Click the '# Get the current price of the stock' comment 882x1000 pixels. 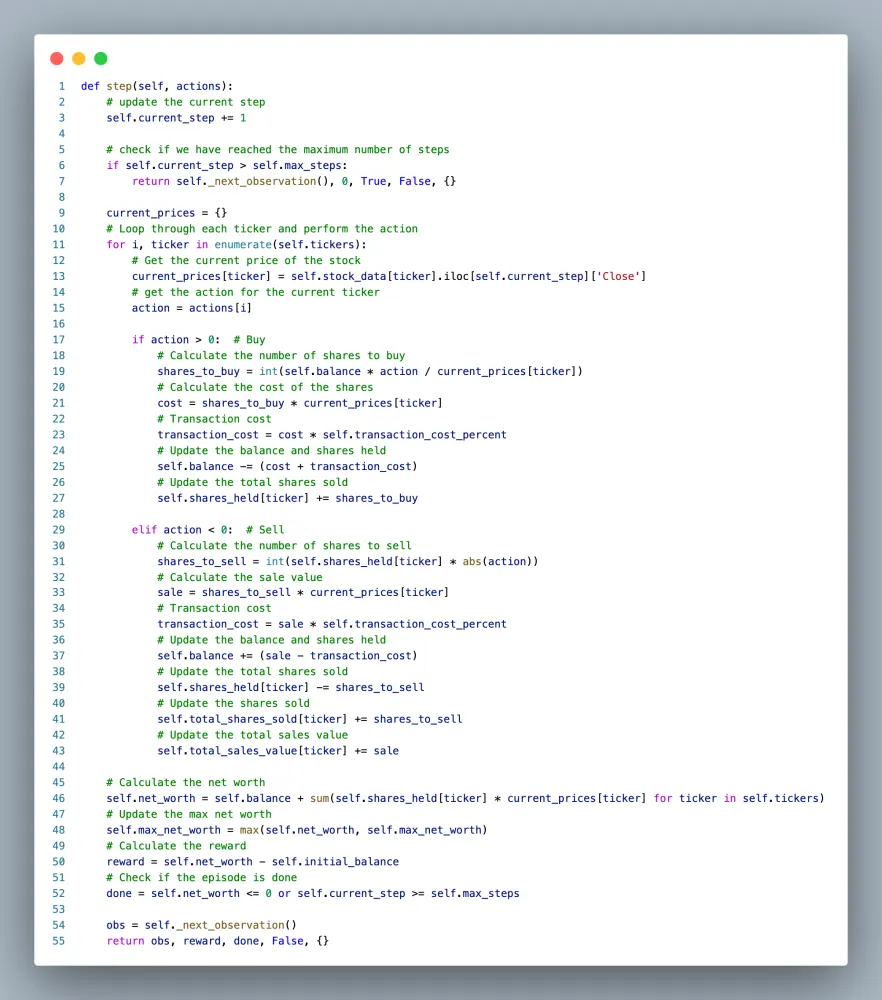point(246,260)
